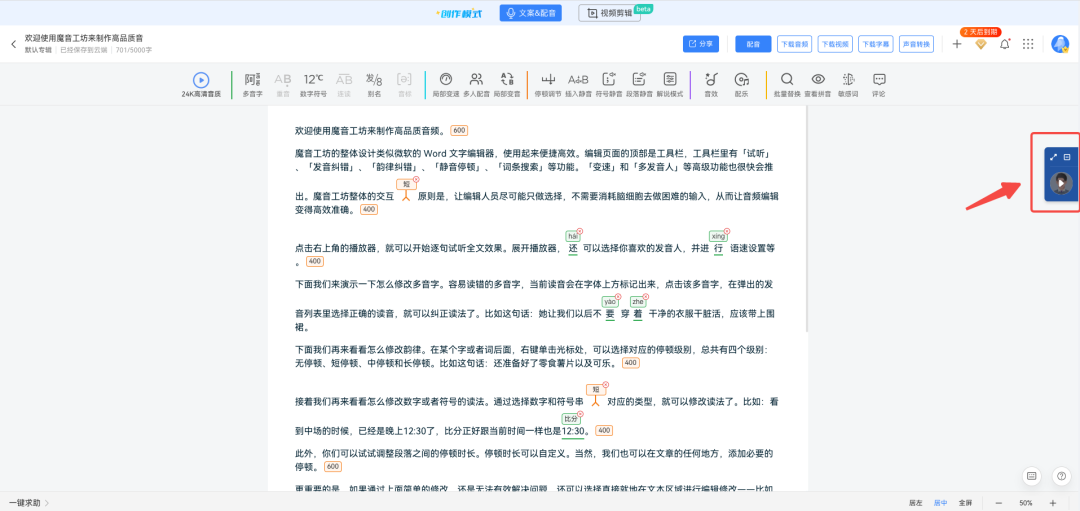The width and height of the screenshot is (1080, 511).
Task: Switch to the 视频剪辑 beta tab
Action: [610, 13]
